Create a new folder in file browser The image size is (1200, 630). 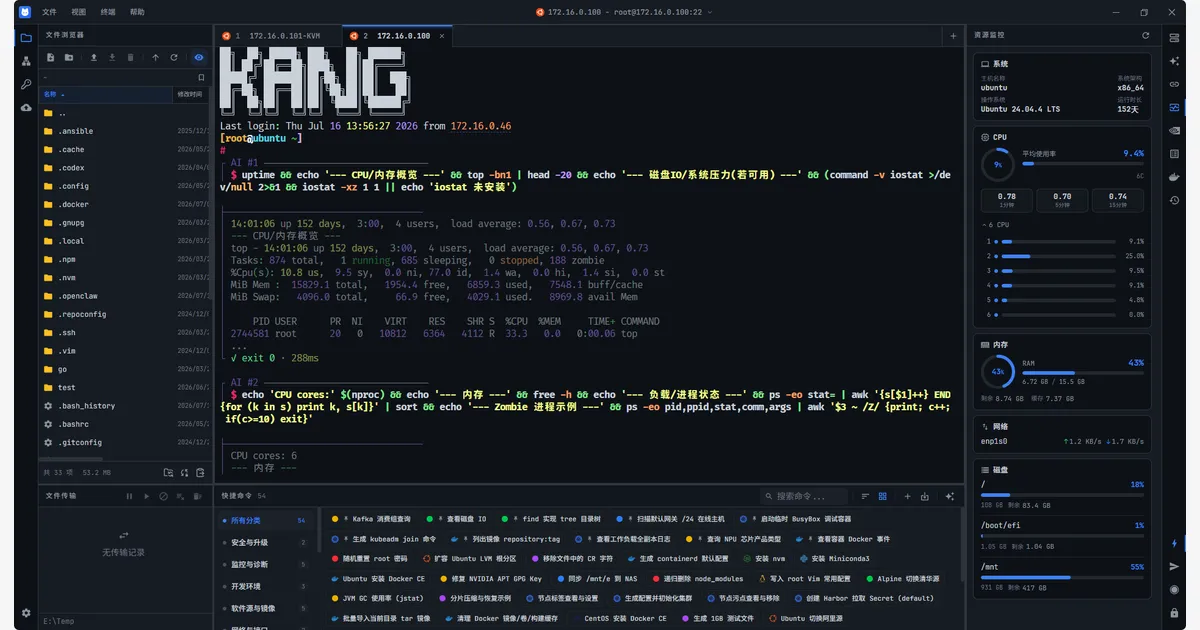[68, 58]
